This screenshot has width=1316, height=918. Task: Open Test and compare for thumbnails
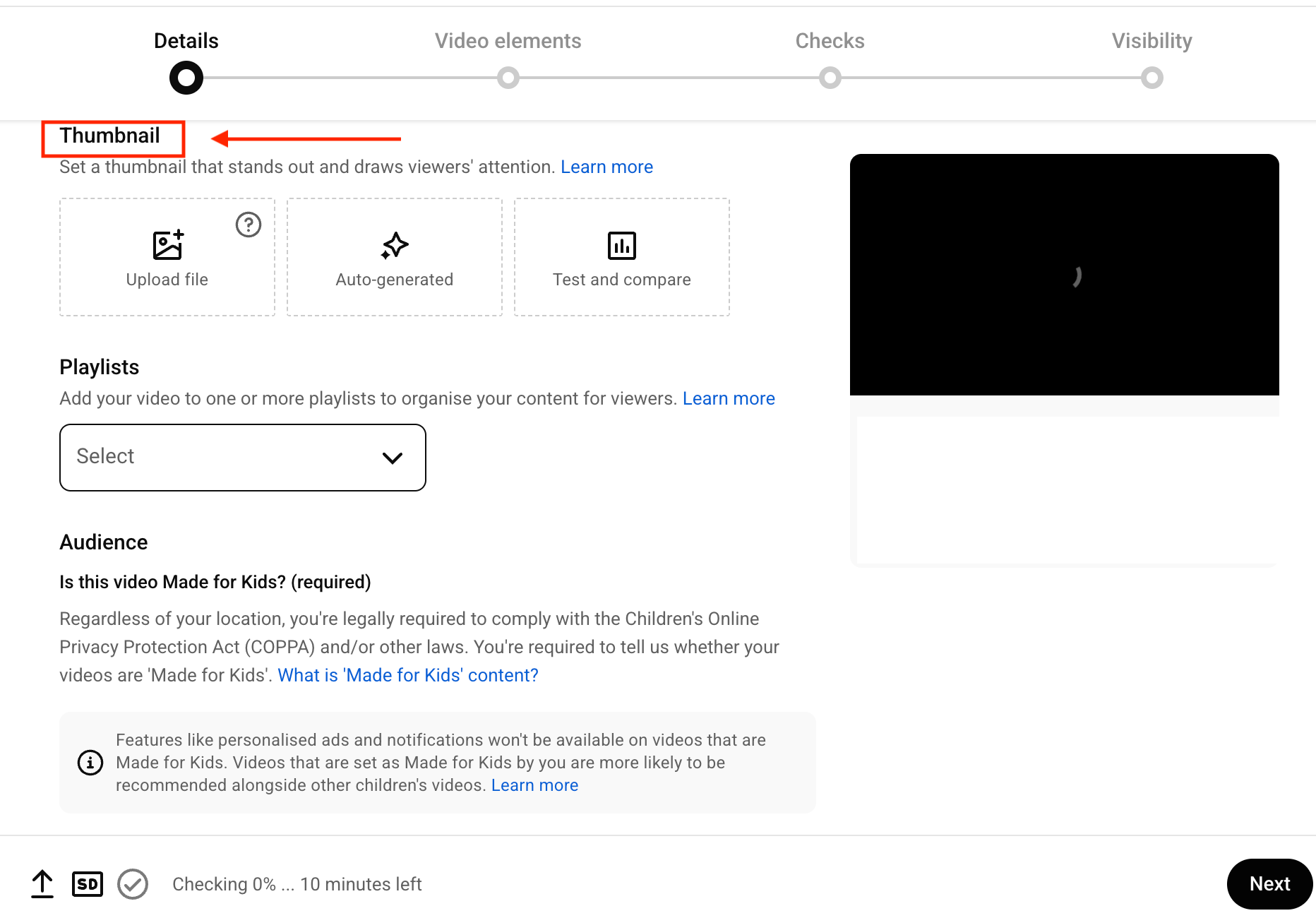click(x=621, y=256)
